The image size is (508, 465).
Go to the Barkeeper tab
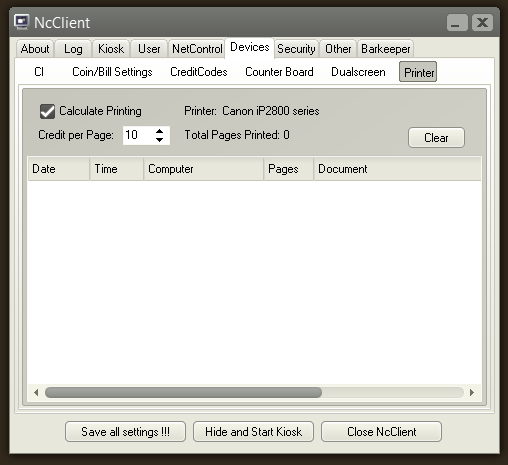pos(386,49)
